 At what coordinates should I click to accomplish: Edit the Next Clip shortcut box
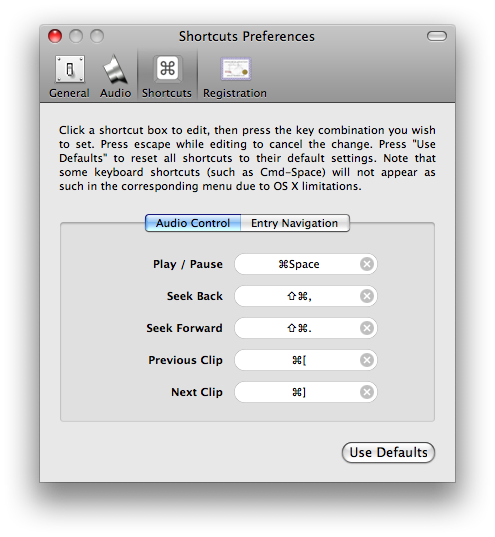coord(306,392)
